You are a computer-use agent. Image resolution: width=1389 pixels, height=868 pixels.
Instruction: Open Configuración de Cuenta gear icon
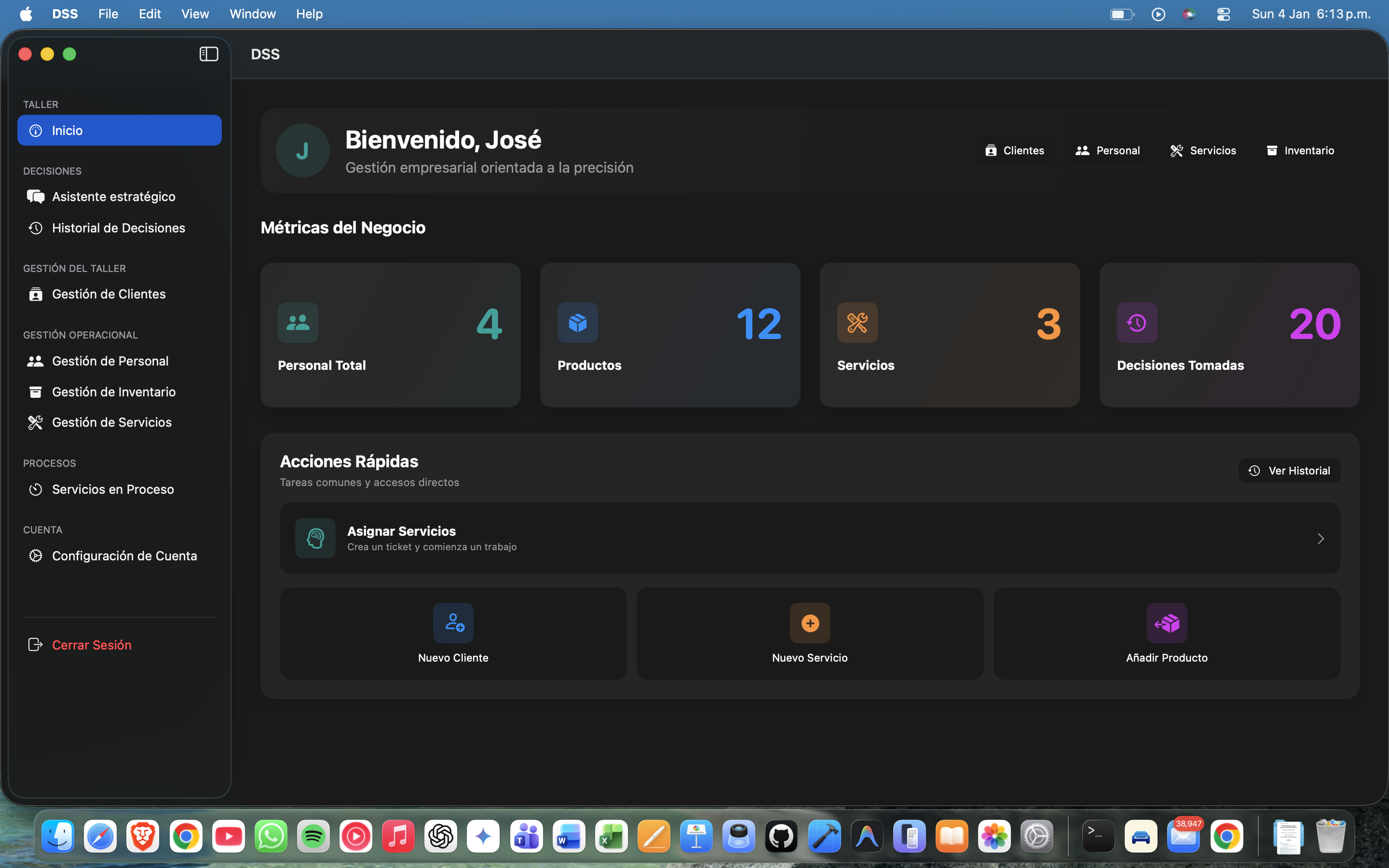point(36,555)
